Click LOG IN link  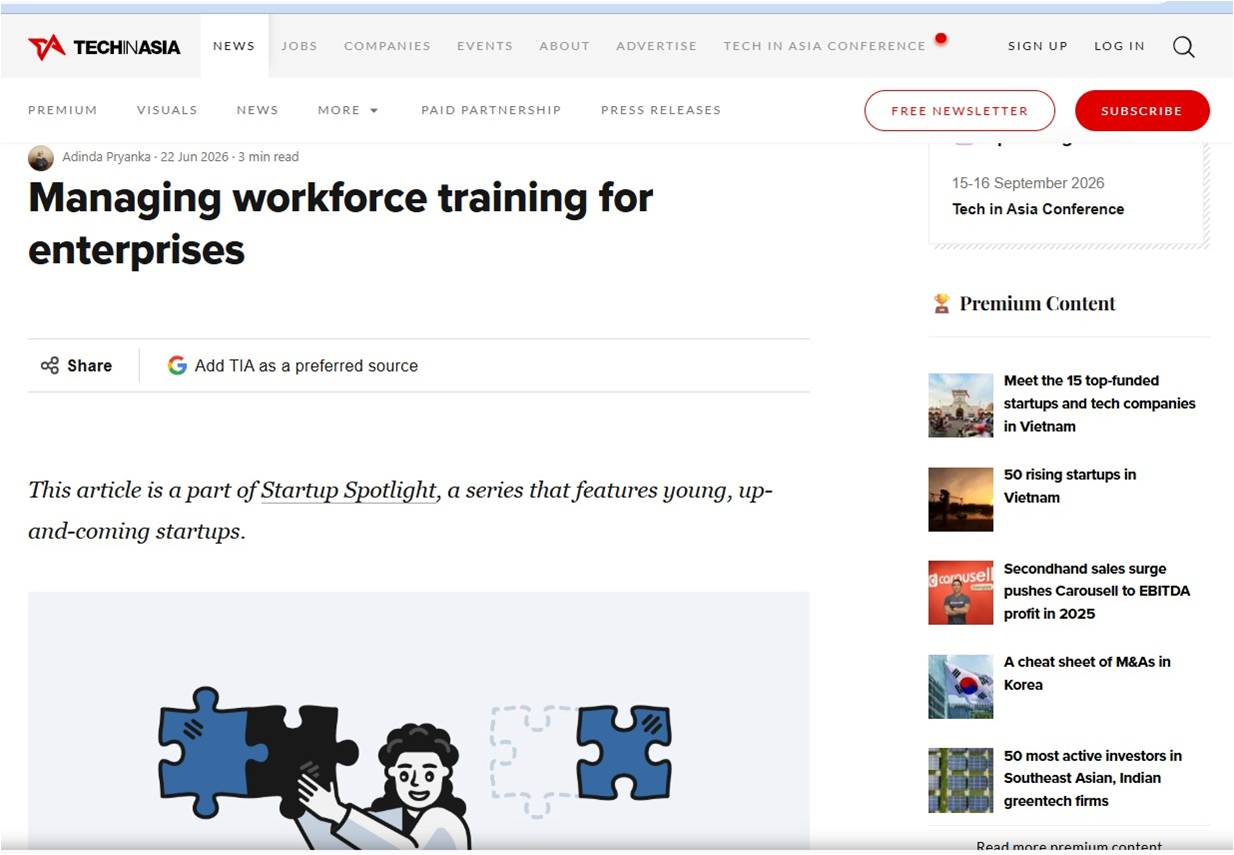(x=1119, y=46)
